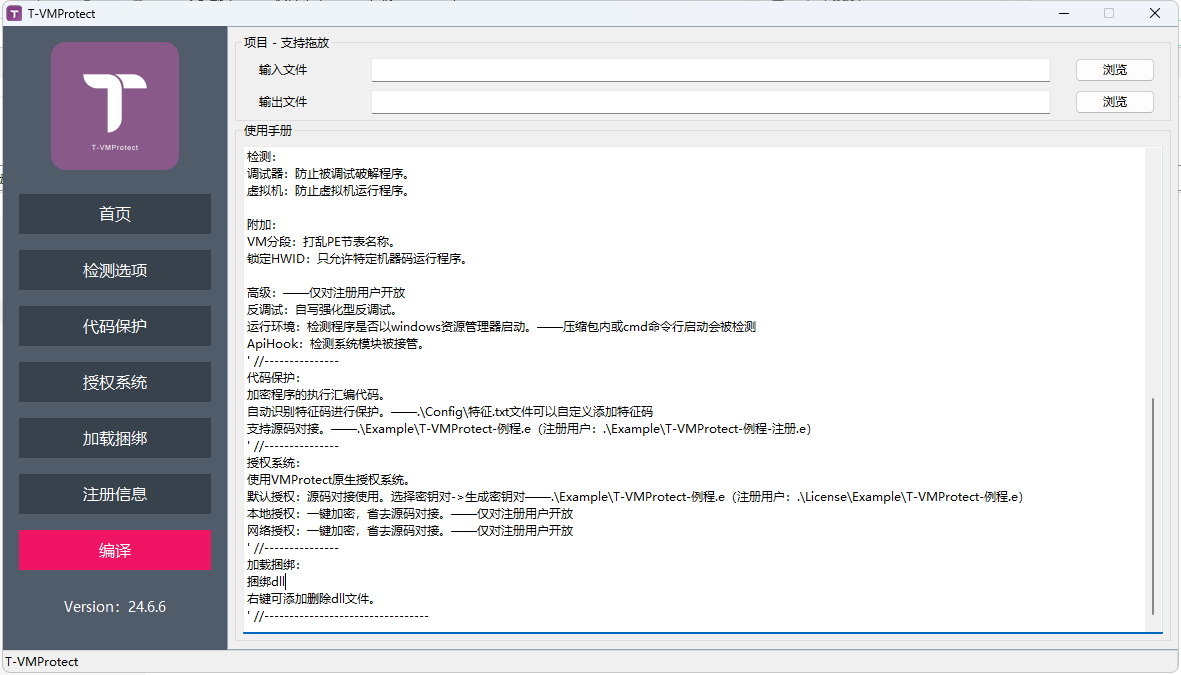Focus the 输出文件 path field
1181x675 pixels.
[x=710, y=102]
